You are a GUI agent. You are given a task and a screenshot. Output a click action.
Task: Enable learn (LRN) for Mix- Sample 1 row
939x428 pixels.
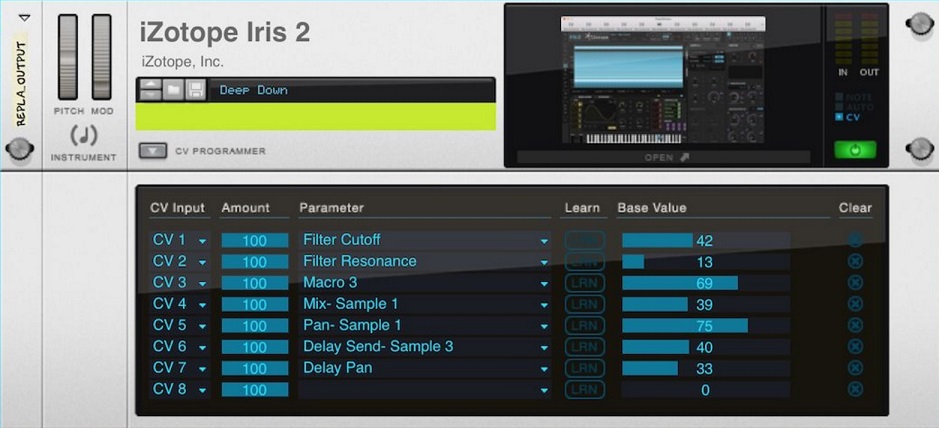pyautogui.click(x=584, y=304)
